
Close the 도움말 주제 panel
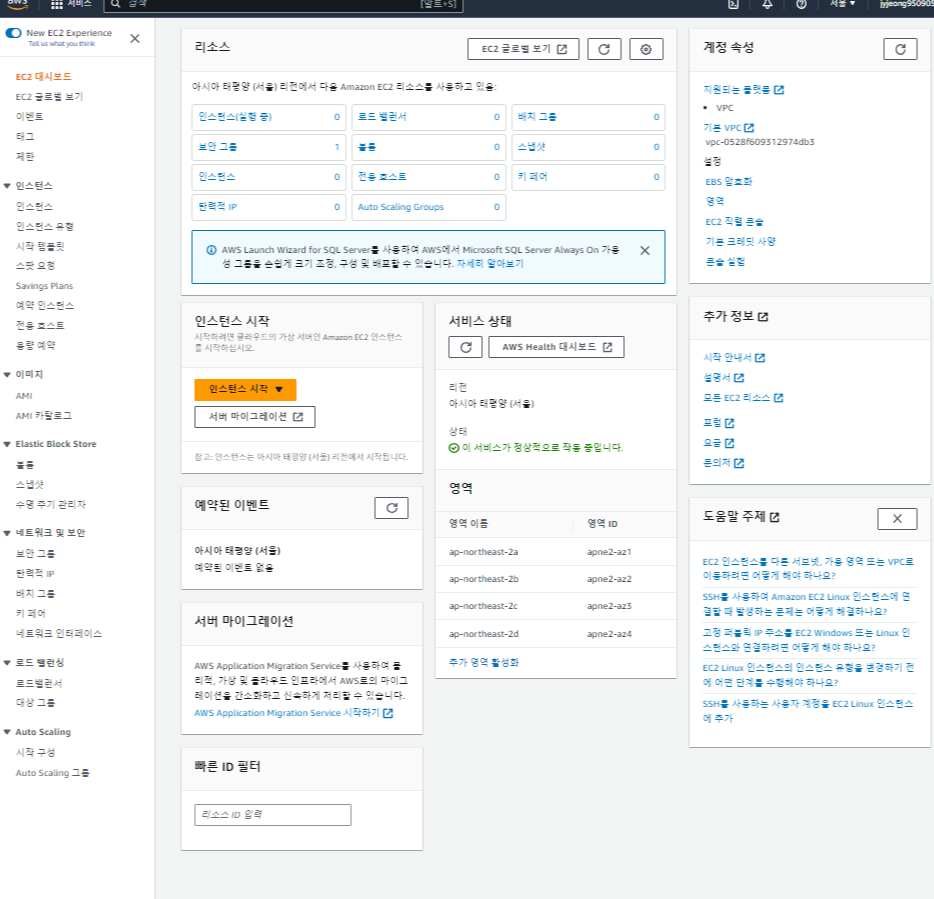(x=897, y=519)
